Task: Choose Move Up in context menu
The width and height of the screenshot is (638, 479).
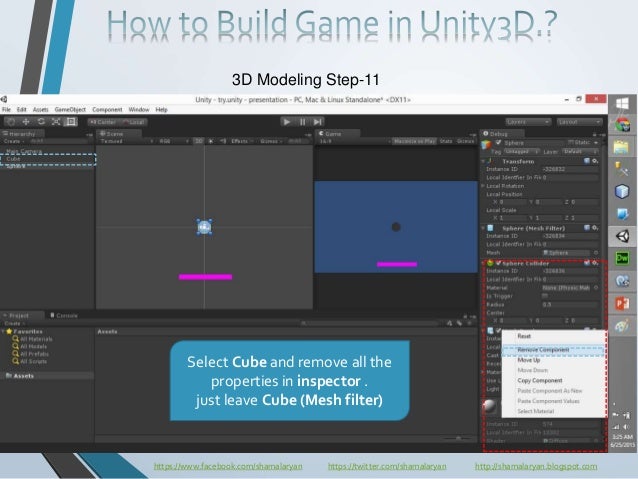Action: click(x=529, y=360)
